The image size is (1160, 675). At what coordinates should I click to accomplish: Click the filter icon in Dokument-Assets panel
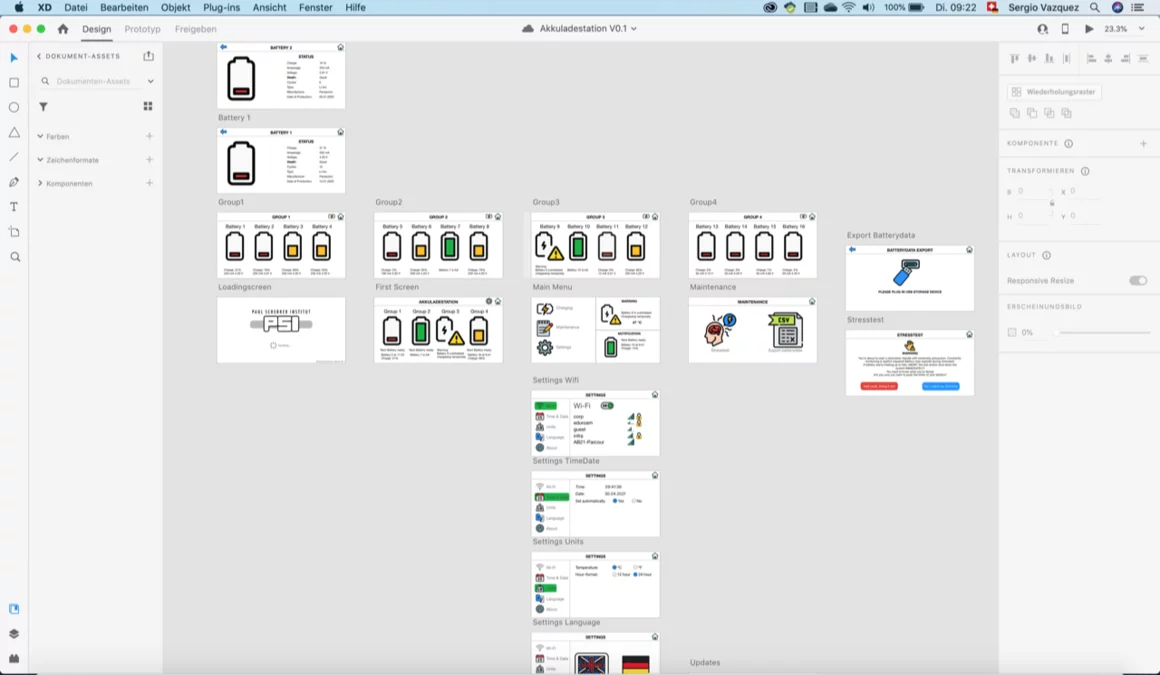tap(43, 106)
